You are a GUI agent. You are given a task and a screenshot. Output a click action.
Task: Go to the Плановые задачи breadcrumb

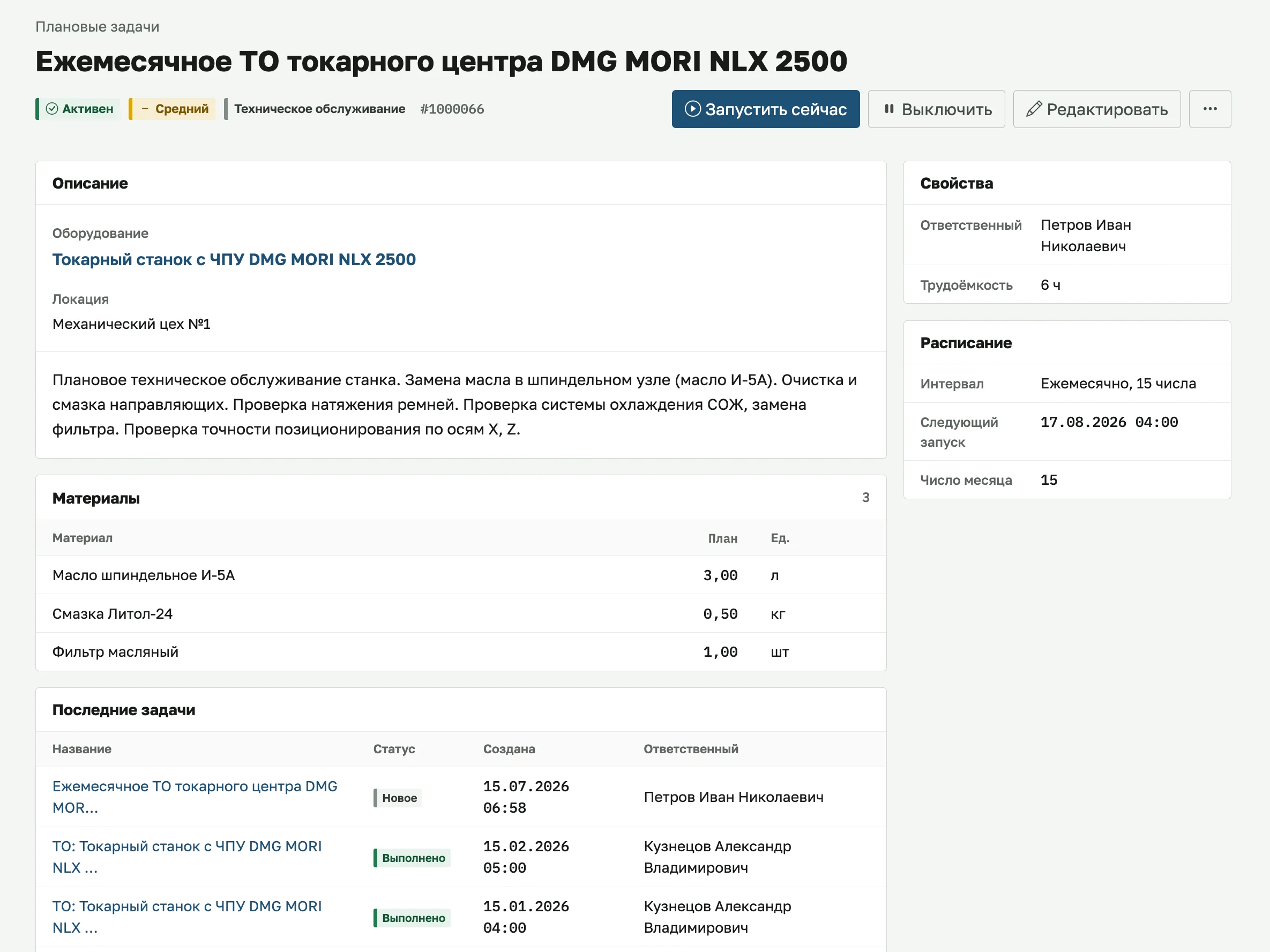pos(97,27)
